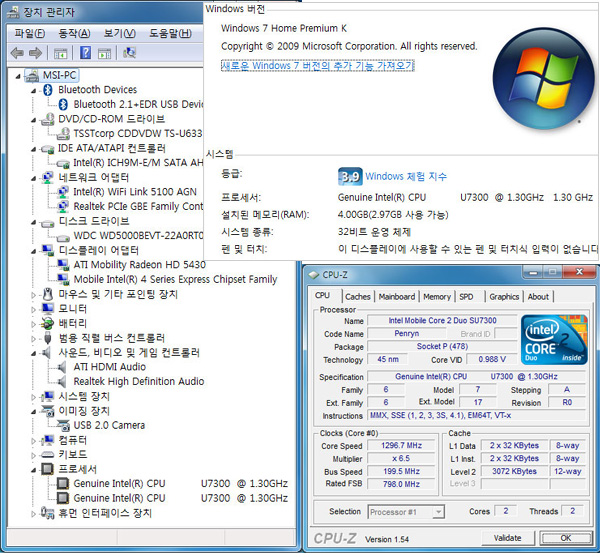Expand the 모니터 (Monitor) category

(33, 309)
